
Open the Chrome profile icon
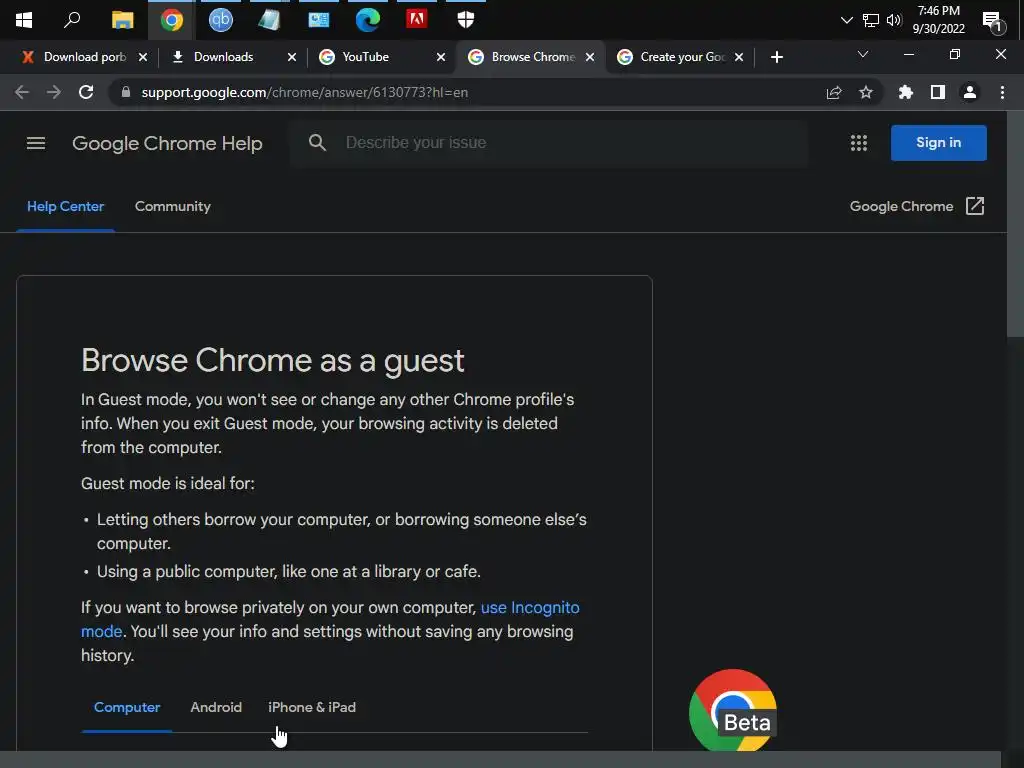click(970, 93)
